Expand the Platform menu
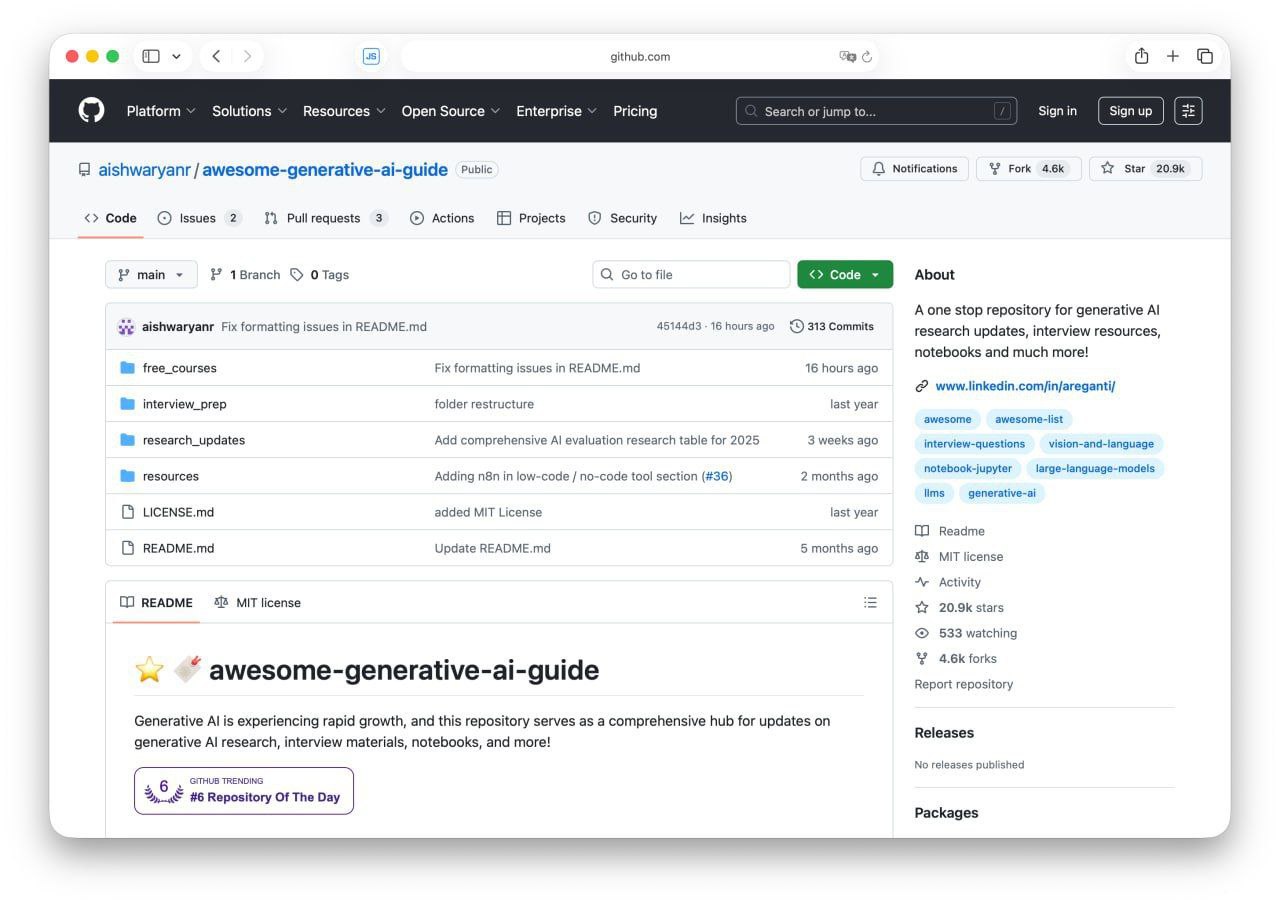 point(160,111)
